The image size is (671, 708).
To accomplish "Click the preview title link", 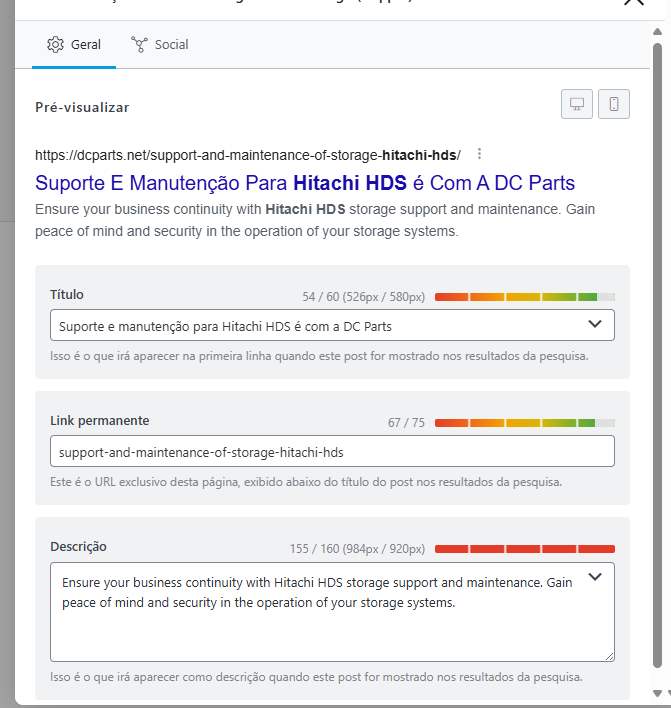I will pos(305,183).
